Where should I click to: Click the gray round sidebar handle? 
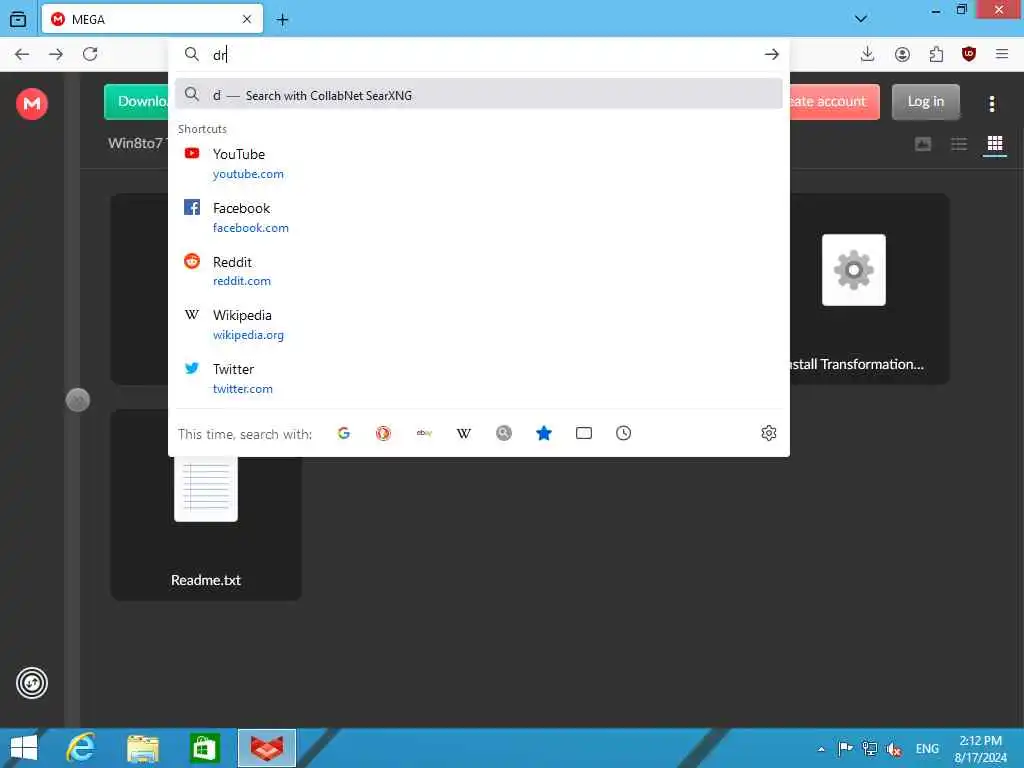point(78,400)
